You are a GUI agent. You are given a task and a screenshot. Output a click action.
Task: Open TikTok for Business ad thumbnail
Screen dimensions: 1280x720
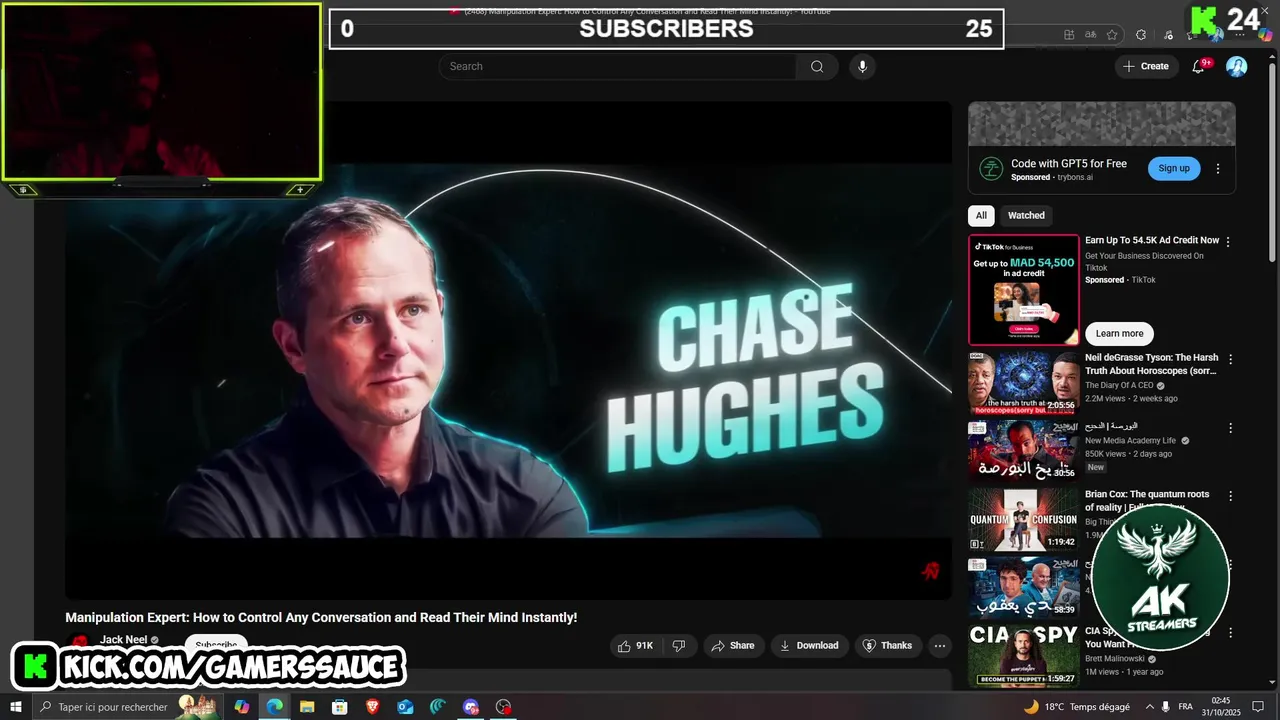coord(1024,290)
